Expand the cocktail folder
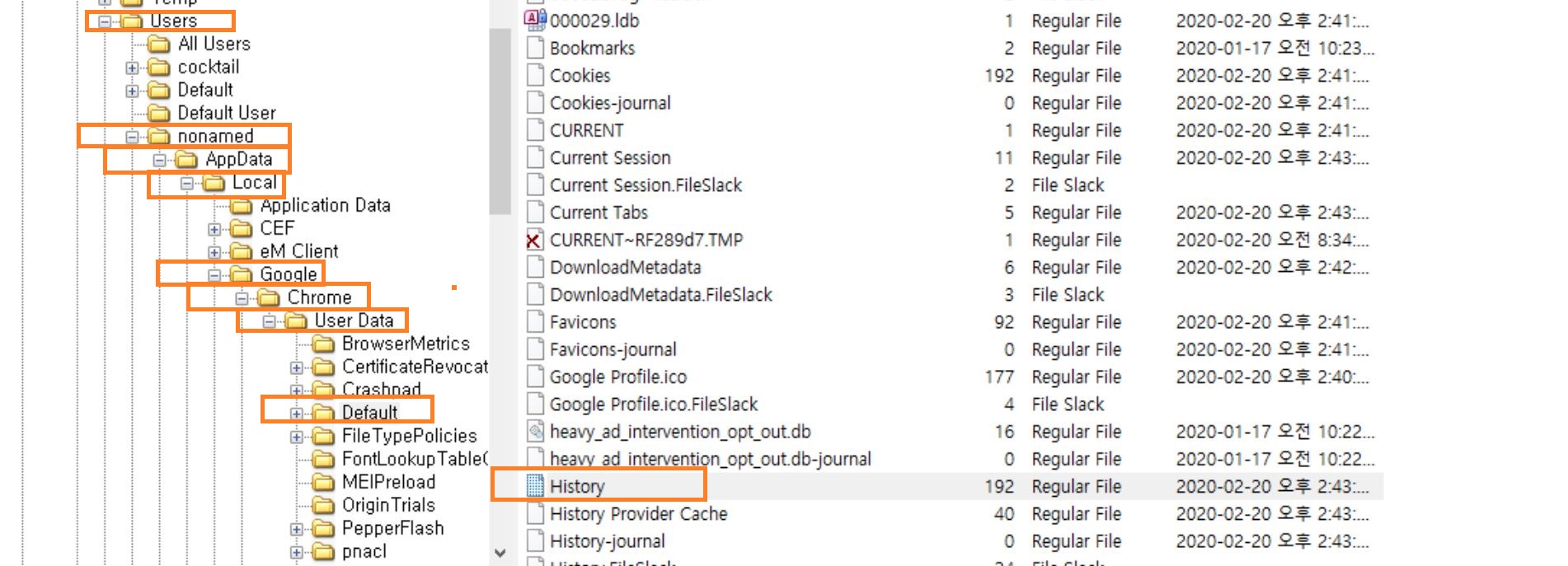Screen dimensions: 1568x566 pos(132,68)
